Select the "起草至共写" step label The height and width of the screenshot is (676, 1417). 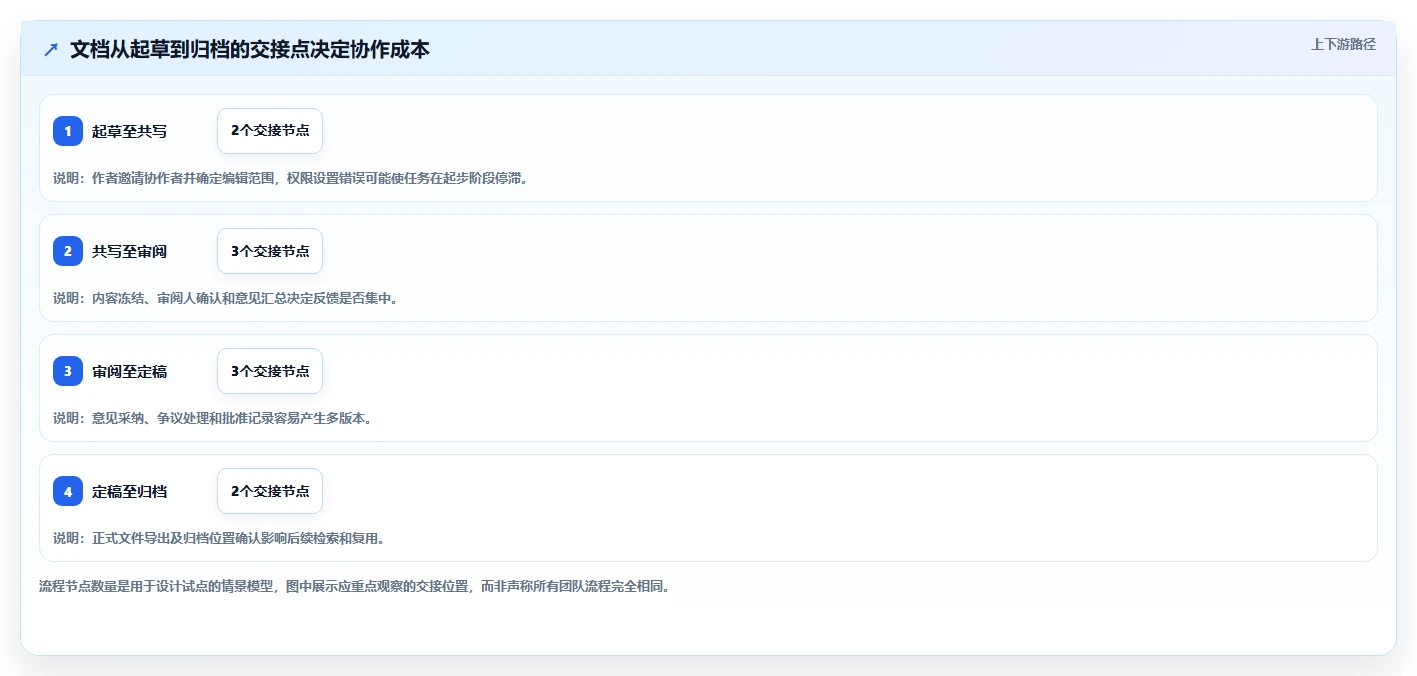pos(129,131)
